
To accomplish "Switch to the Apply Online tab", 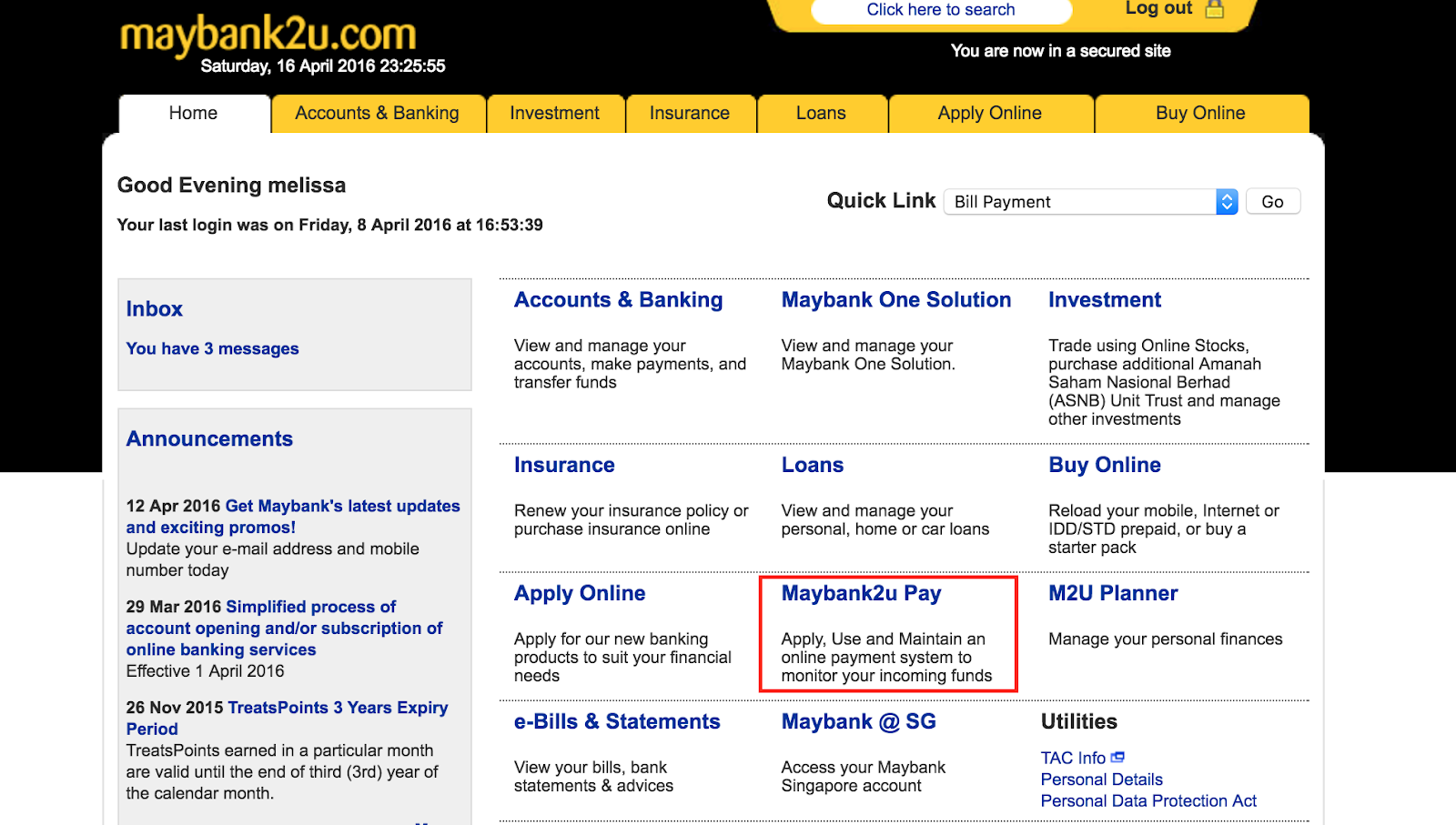I will [990, 114].
